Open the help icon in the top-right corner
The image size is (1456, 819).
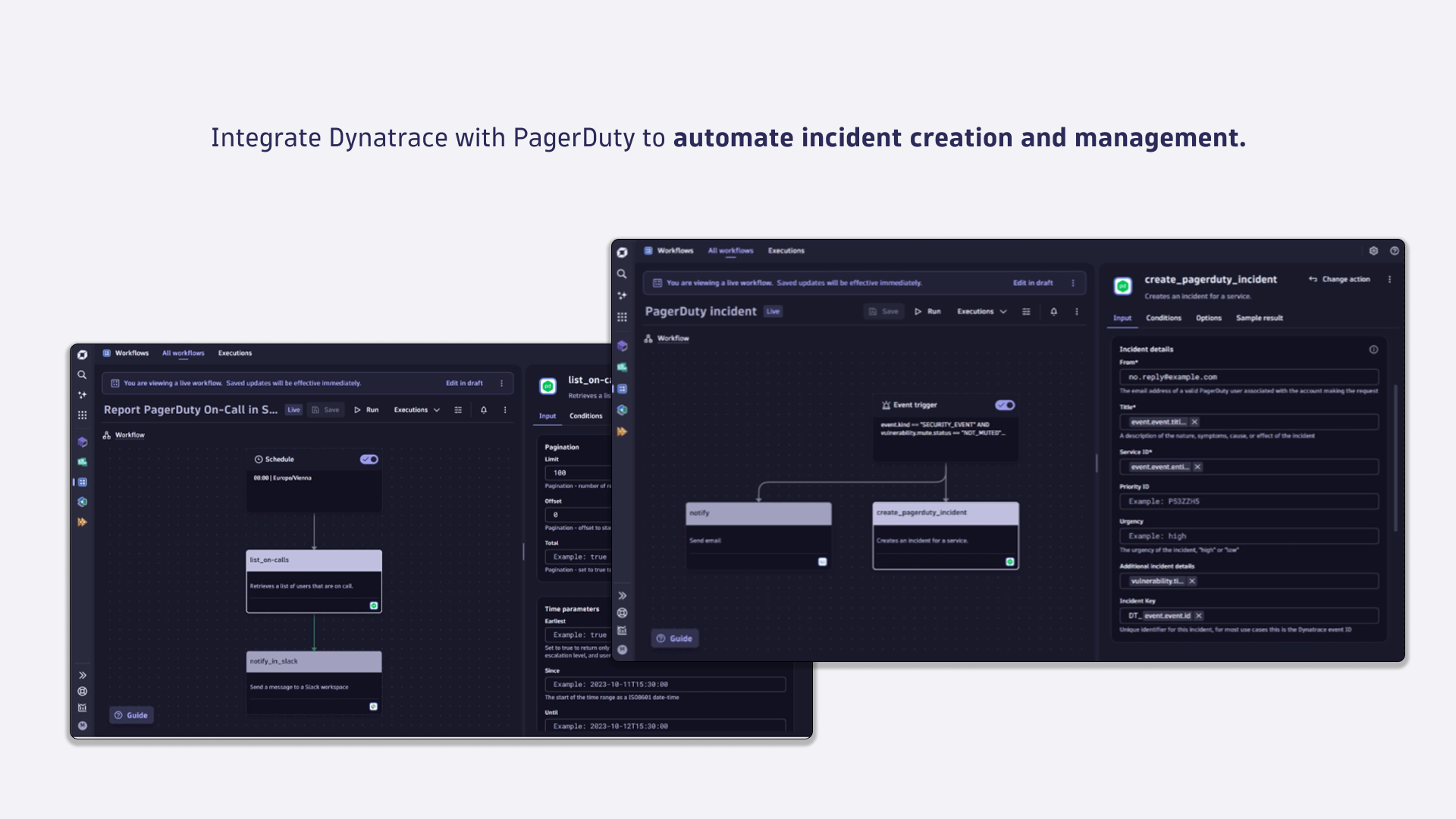[x=1394, y=250]
